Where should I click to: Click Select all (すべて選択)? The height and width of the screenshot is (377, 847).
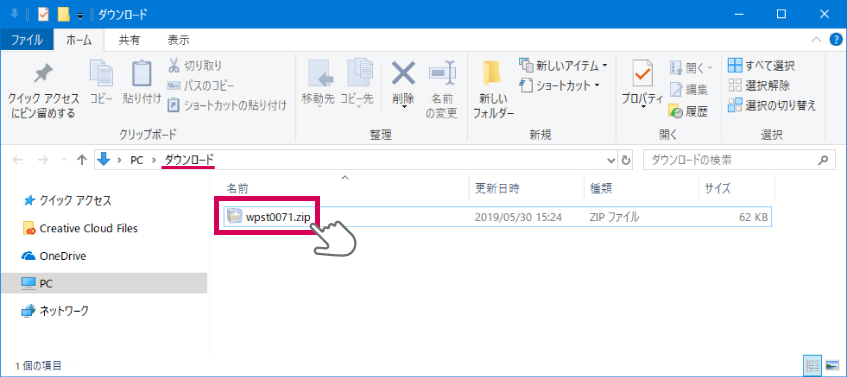(761, 66)
